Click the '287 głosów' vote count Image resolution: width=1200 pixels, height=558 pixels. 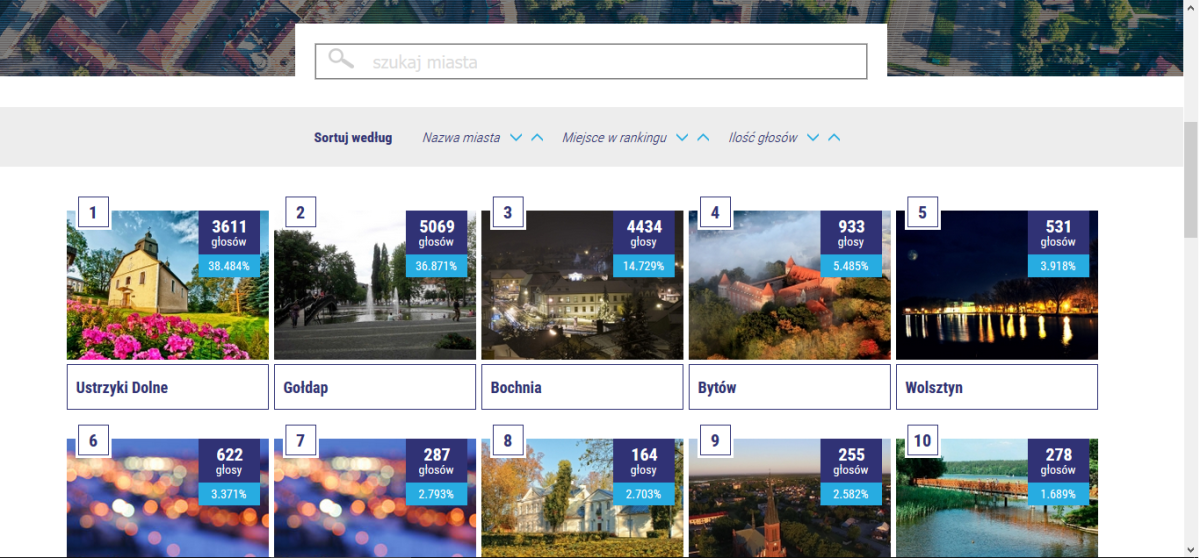pyautogui.click(x=436, y=461)
